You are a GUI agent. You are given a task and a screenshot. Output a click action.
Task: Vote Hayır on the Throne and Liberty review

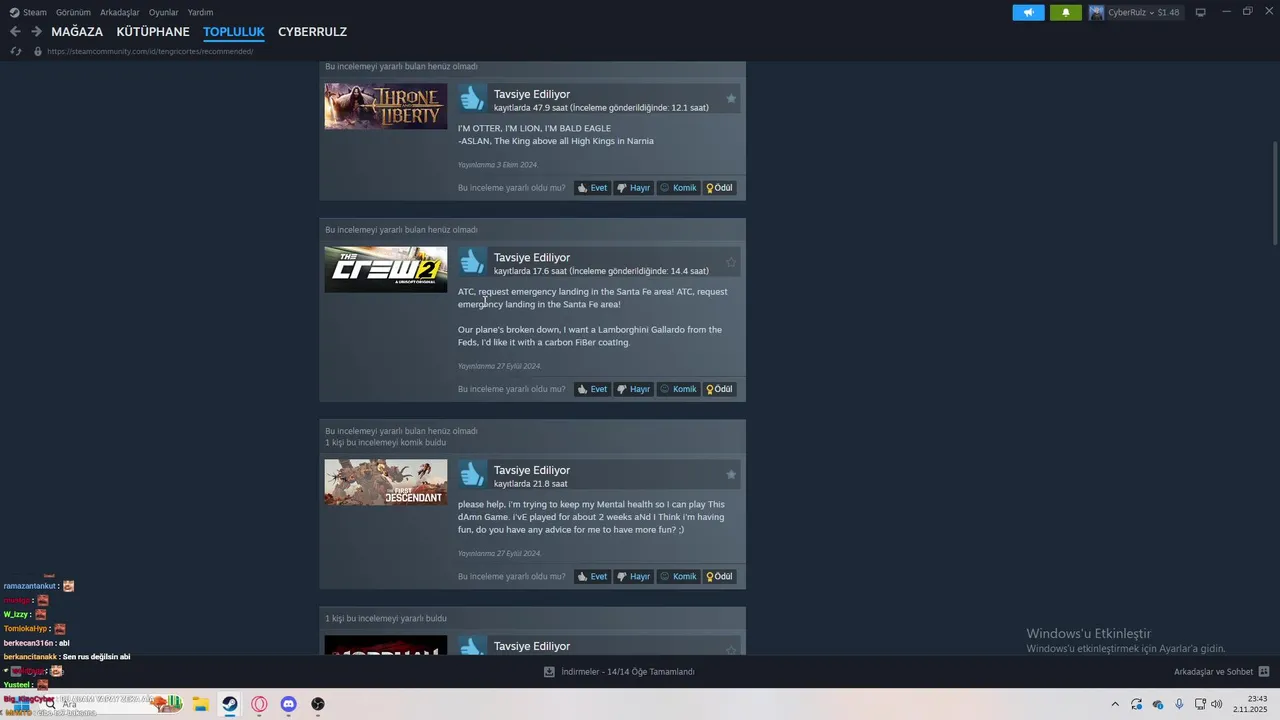(634, 188)
